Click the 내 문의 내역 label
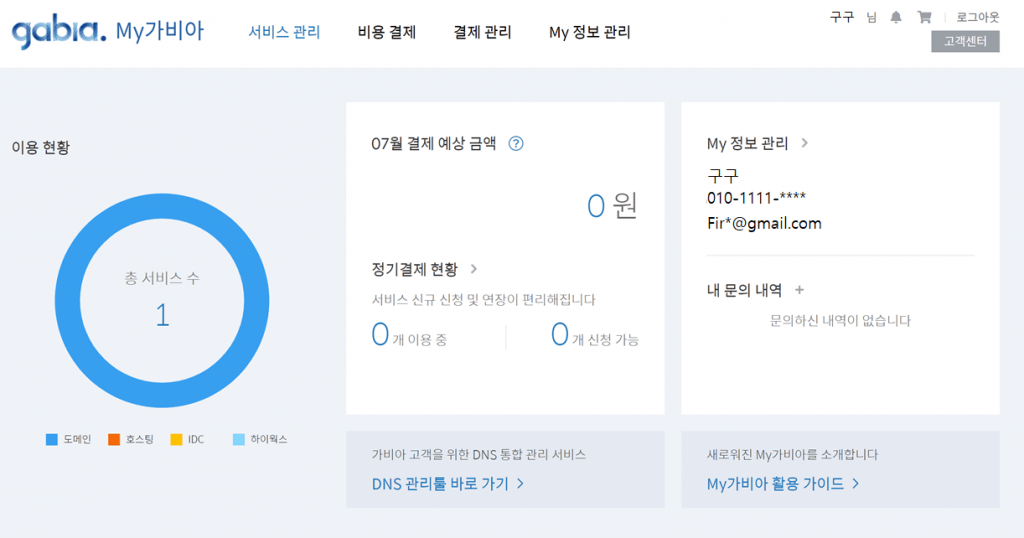 (744, 290)
